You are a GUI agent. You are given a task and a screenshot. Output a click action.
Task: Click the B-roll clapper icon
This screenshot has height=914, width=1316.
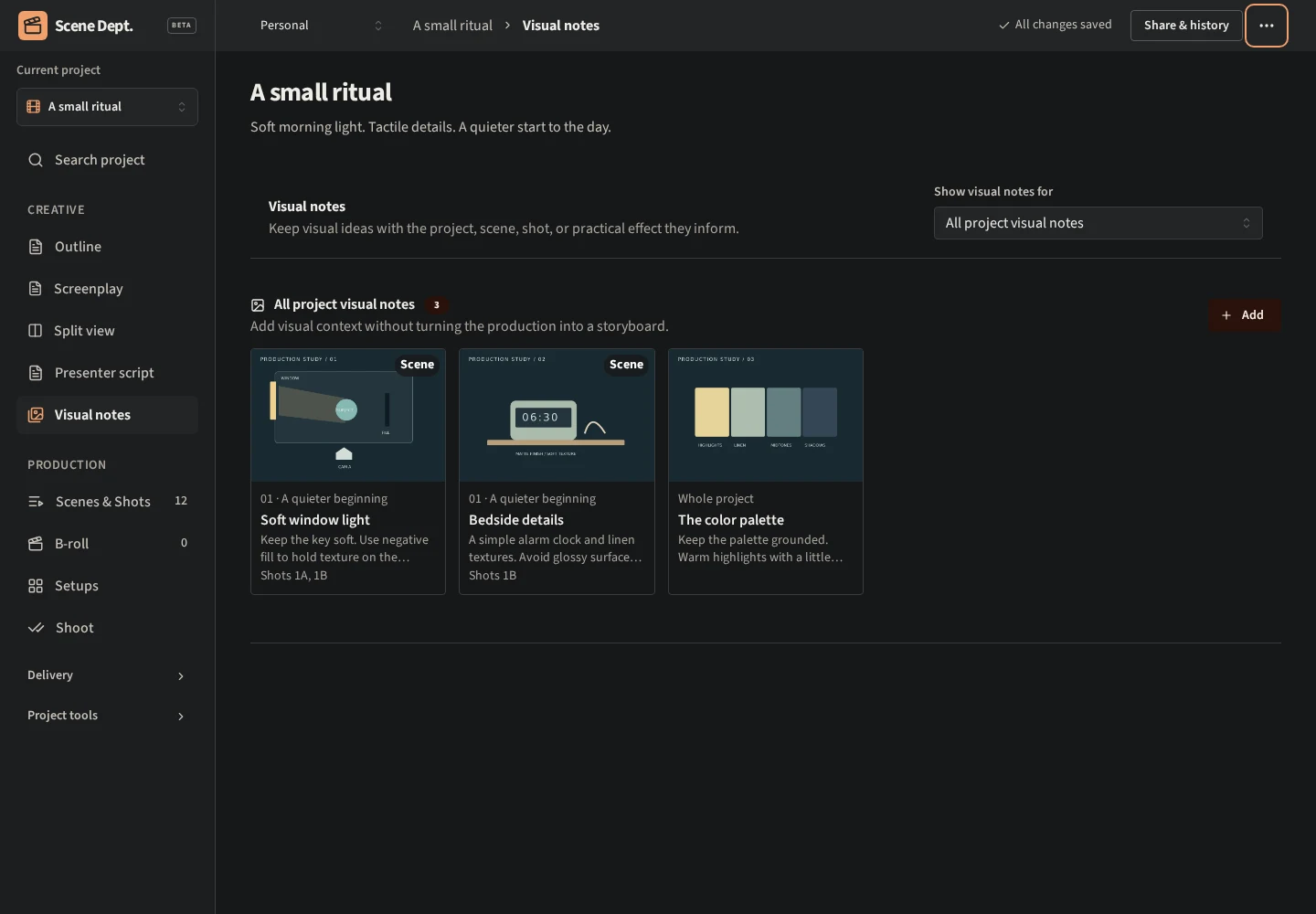[36, 544]
